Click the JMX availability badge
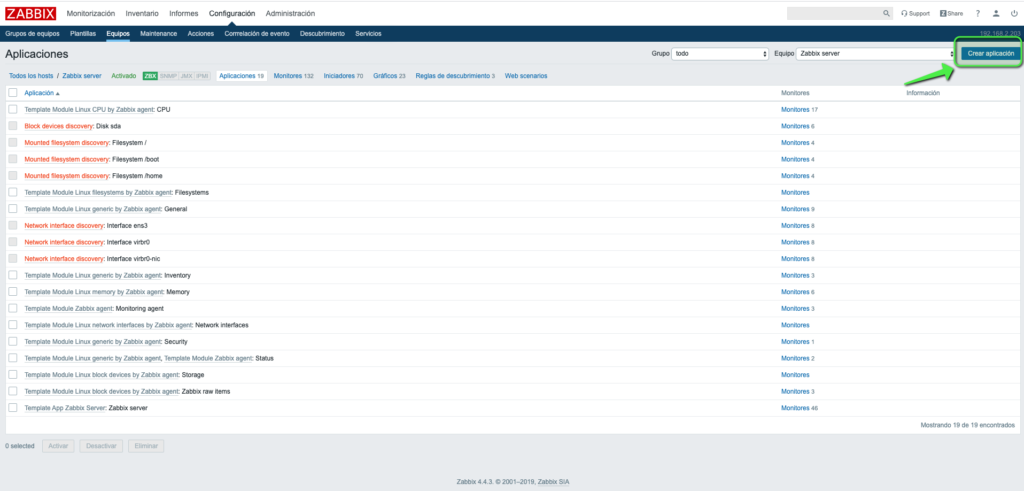Image resolution: width=1024 pixels, height=491 pixels. pos(187,76)
